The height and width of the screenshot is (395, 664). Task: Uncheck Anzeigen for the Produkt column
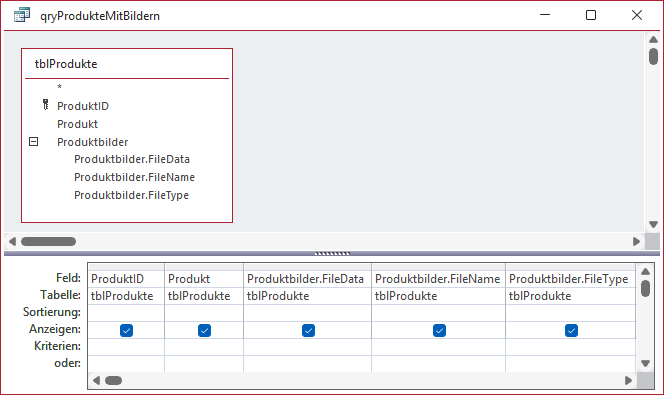(x=204, y=330)
